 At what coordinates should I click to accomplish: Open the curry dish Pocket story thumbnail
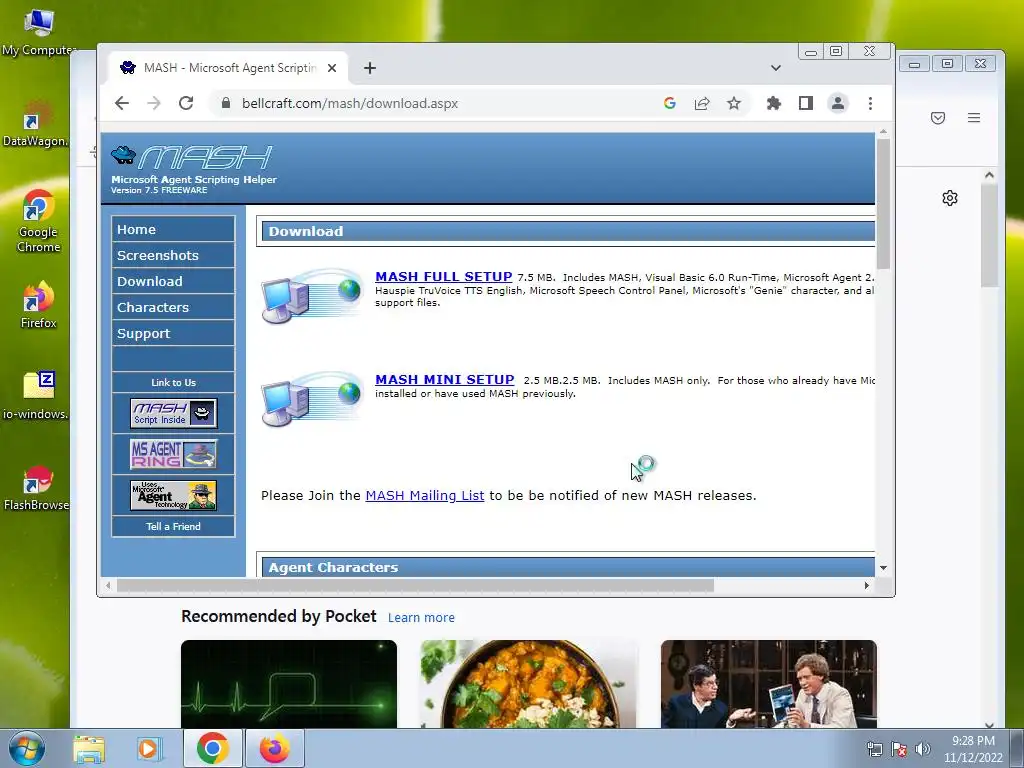coord(528,684)
